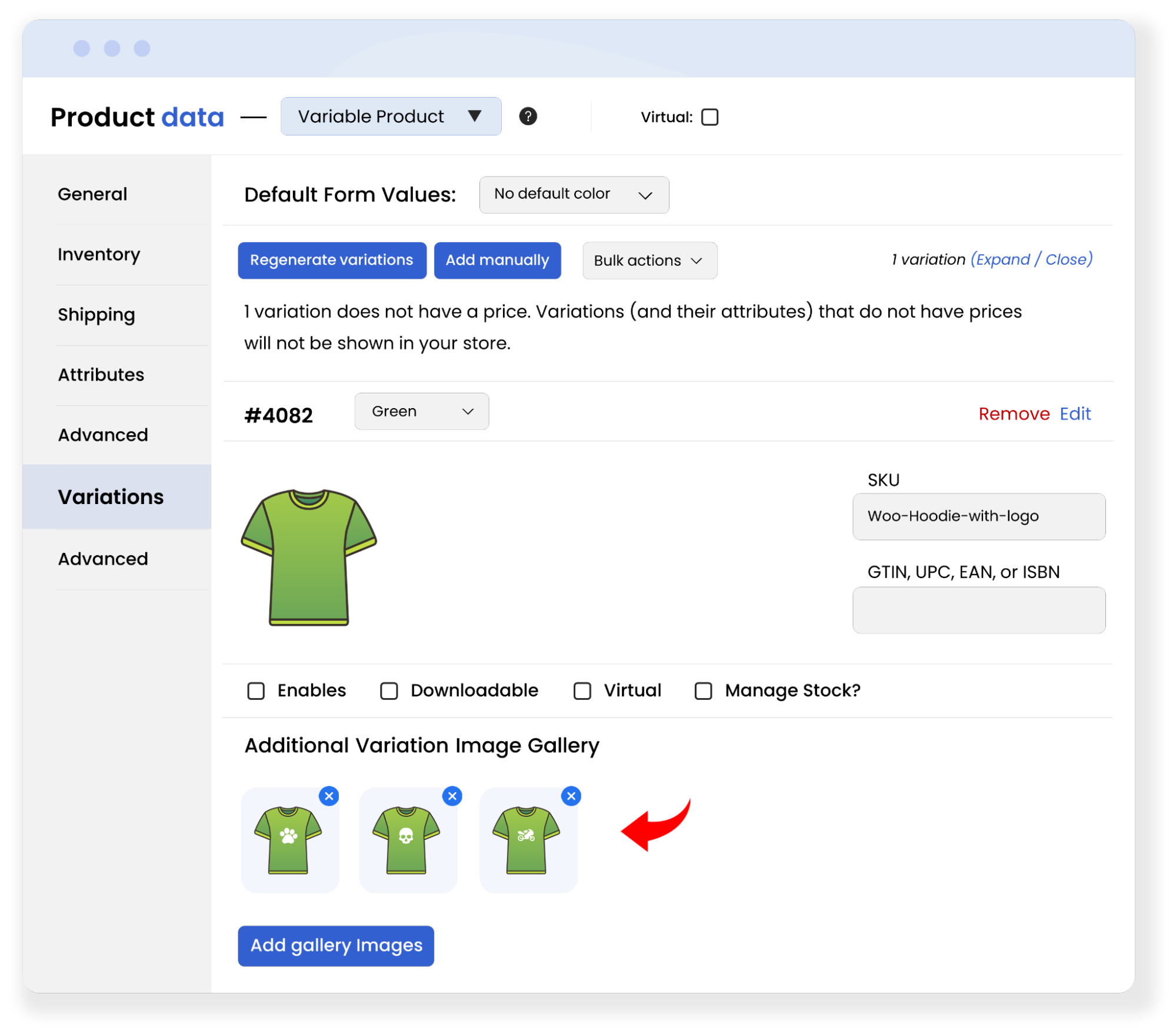Toggle the Virtual checkbox in header
1176x1034 pixels.
709,117
